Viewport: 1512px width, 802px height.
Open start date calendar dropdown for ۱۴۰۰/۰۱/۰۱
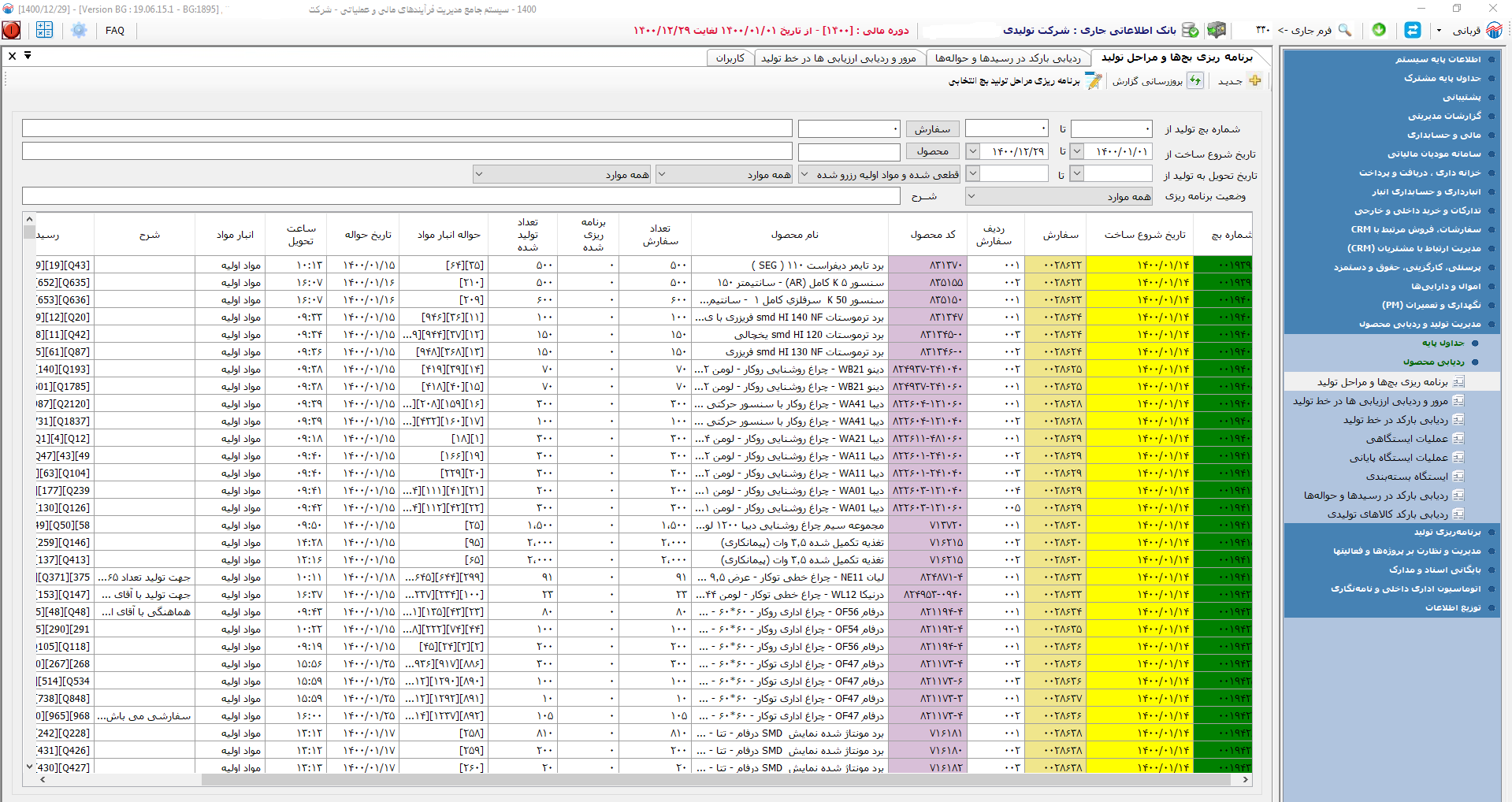[x=1077, y=151]
